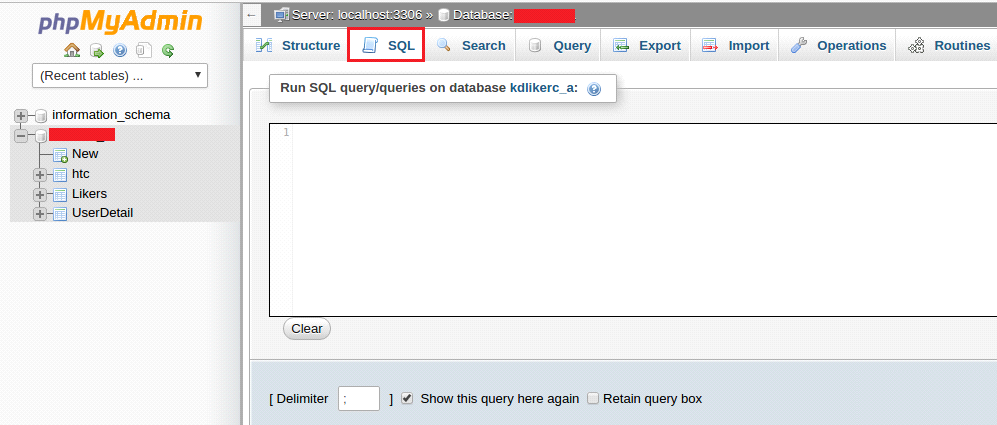
Task: Expand the htc table node
Action: coord(40,174)
